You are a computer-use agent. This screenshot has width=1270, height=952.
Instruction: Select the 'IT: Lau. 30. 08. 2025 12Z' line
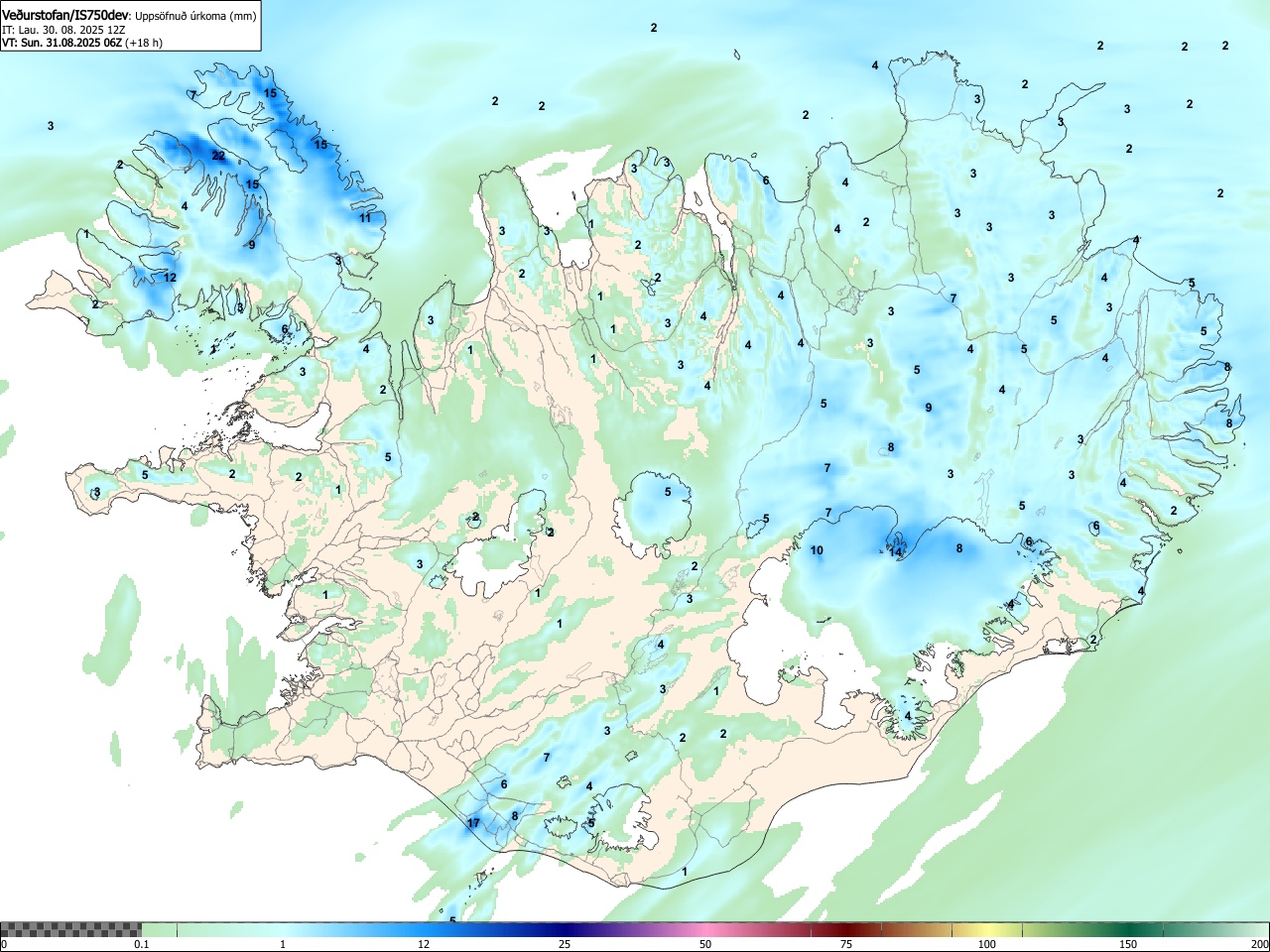(63, 30)
